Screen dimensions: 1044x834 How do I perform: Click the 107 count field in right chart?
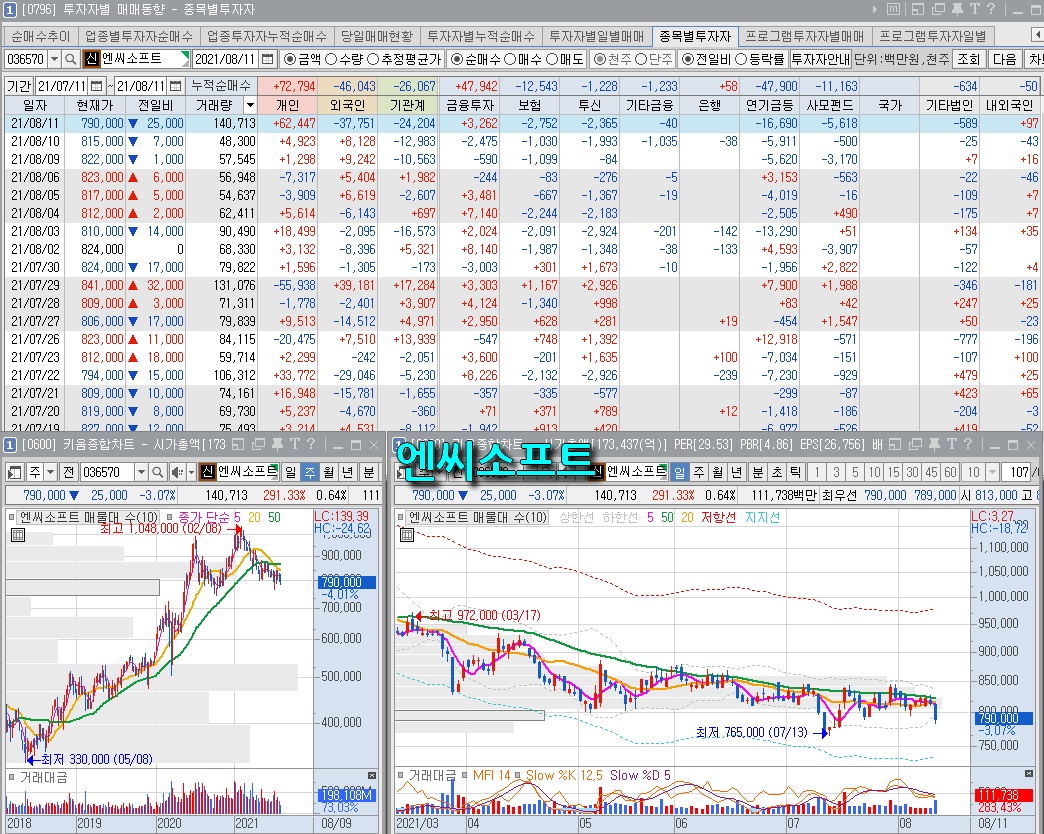(1017, 472)
